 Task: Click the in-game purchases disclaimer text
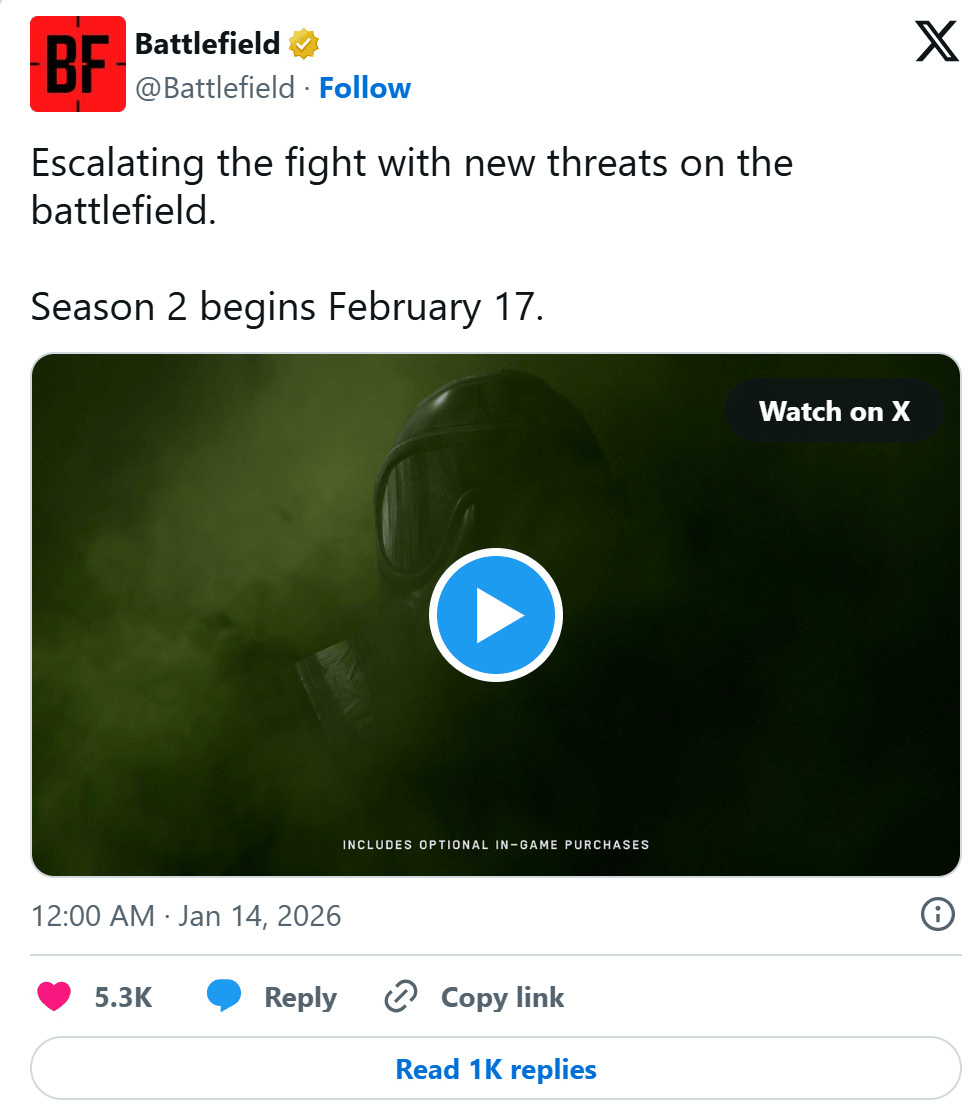[495, 845]
